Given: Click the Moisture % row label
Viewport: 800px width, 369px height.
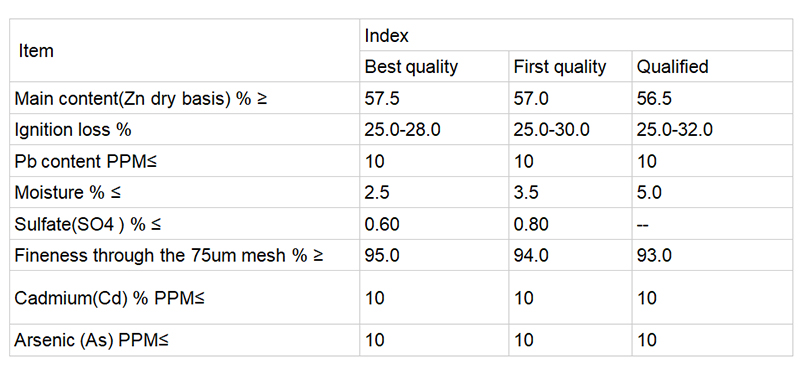Looking at the screenshot, I should 185,192.
